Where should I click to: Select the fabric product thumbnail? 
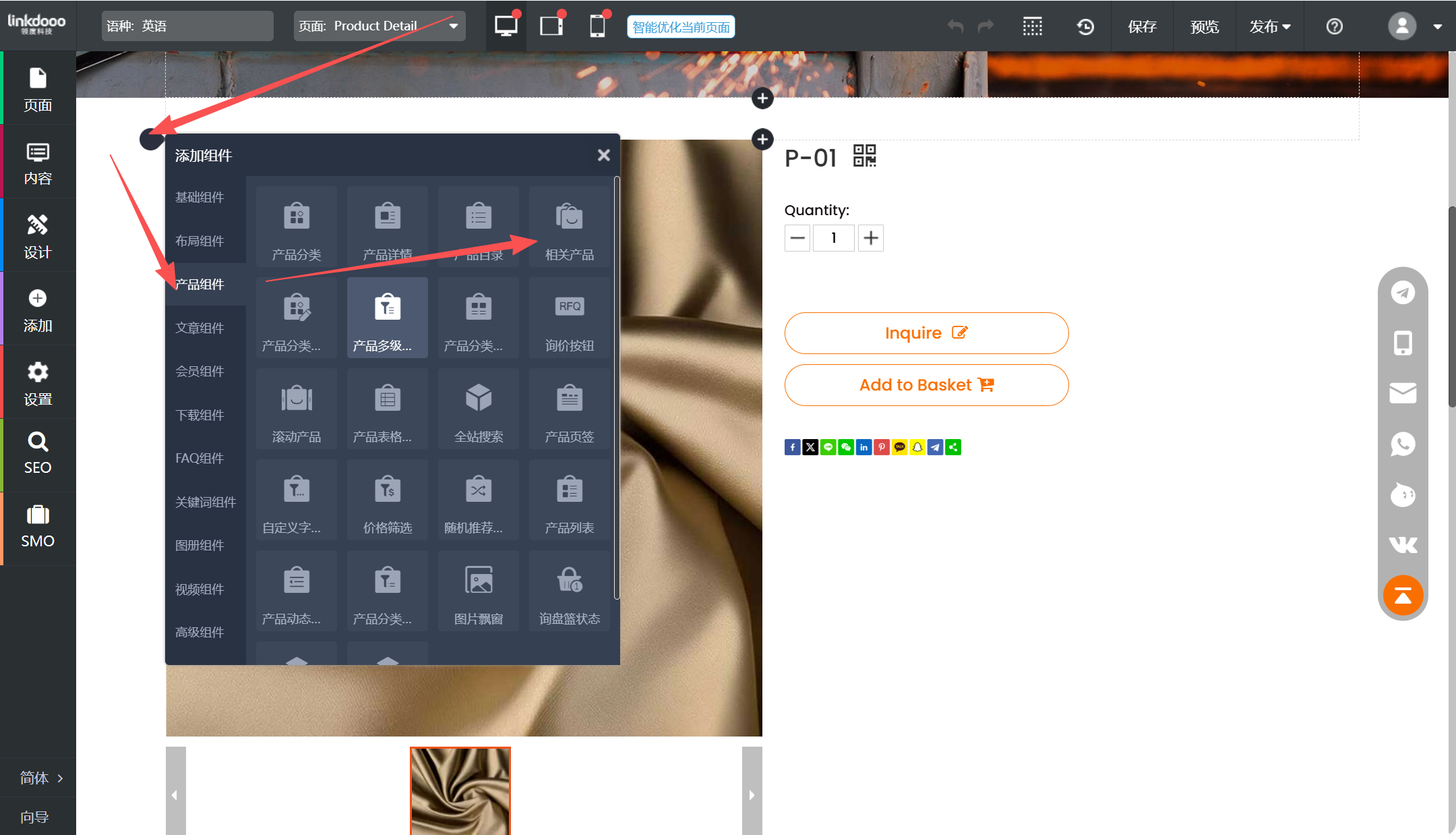[460, 790]
